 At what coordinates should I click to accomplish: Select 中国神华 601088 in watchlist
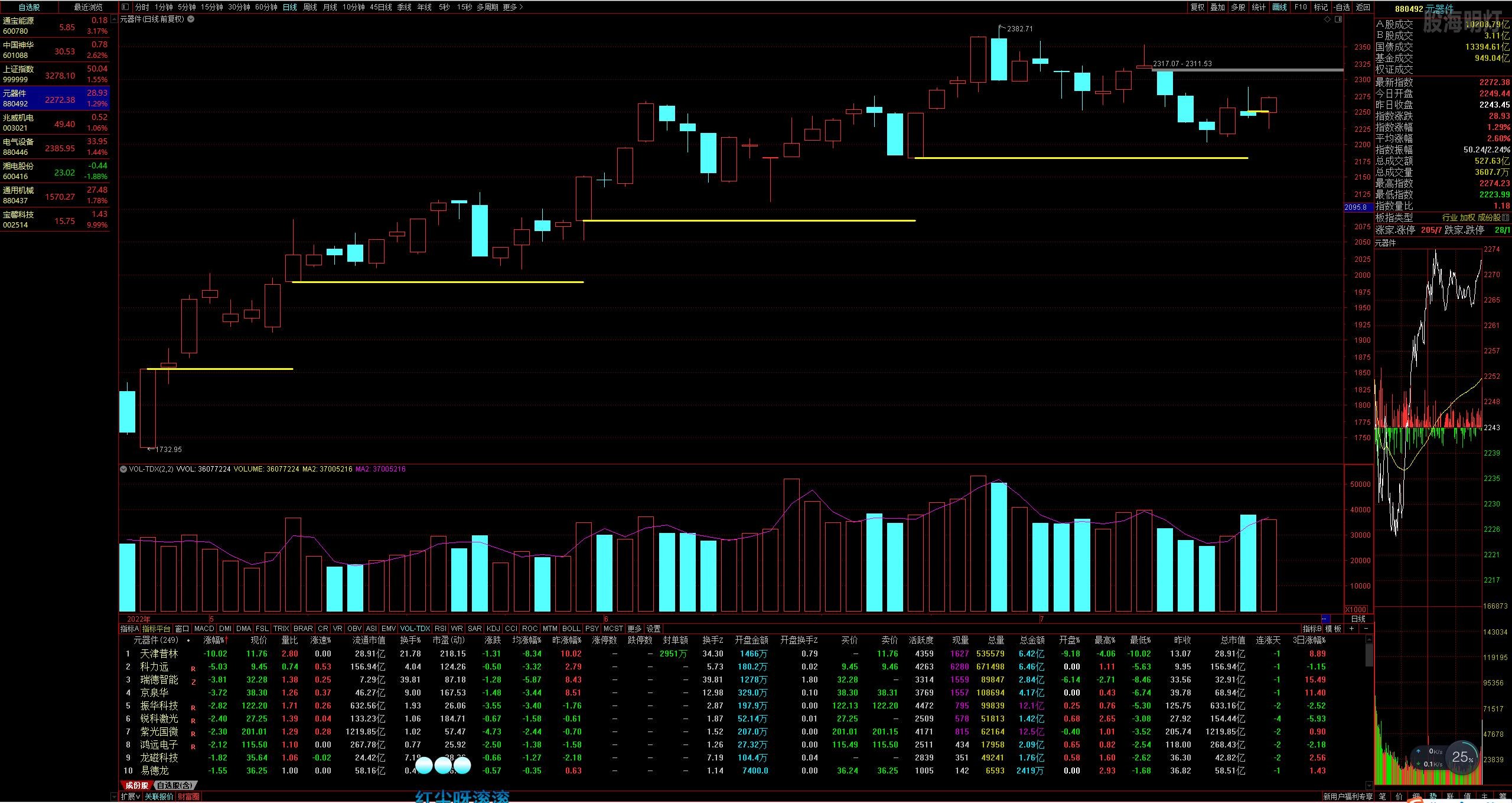coord(55,50)
